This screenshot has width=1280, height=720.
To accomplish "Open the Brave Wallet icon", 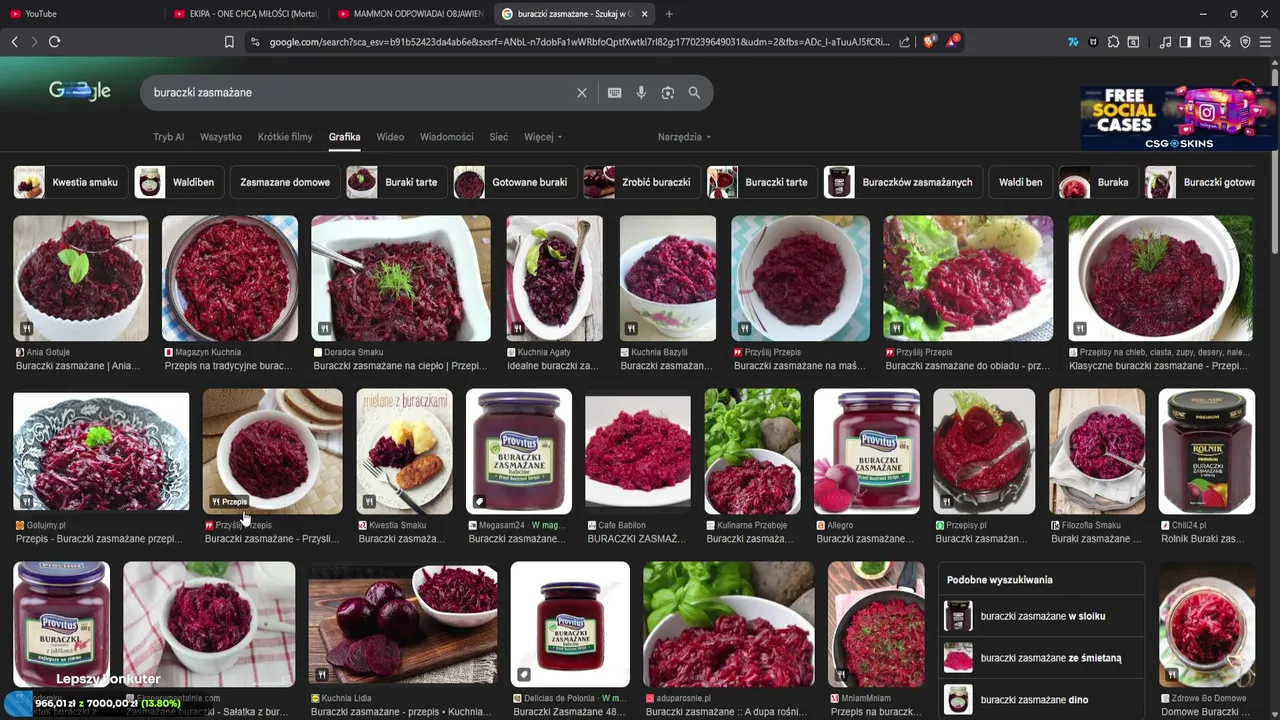I will 1205,42.
